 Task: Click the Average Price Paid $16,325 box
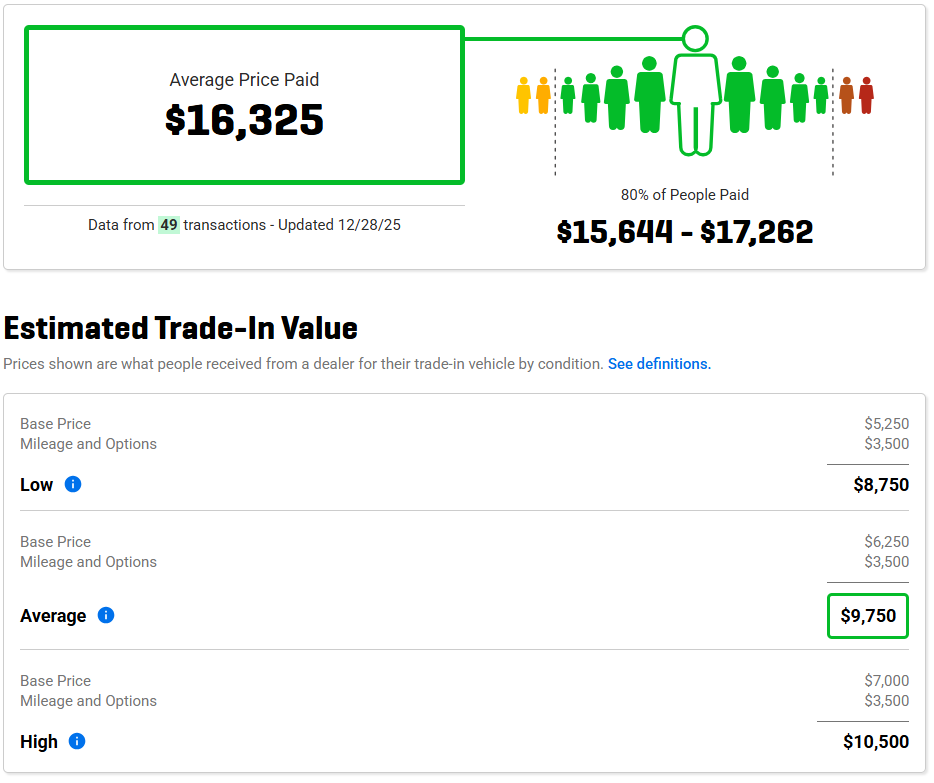244,105
